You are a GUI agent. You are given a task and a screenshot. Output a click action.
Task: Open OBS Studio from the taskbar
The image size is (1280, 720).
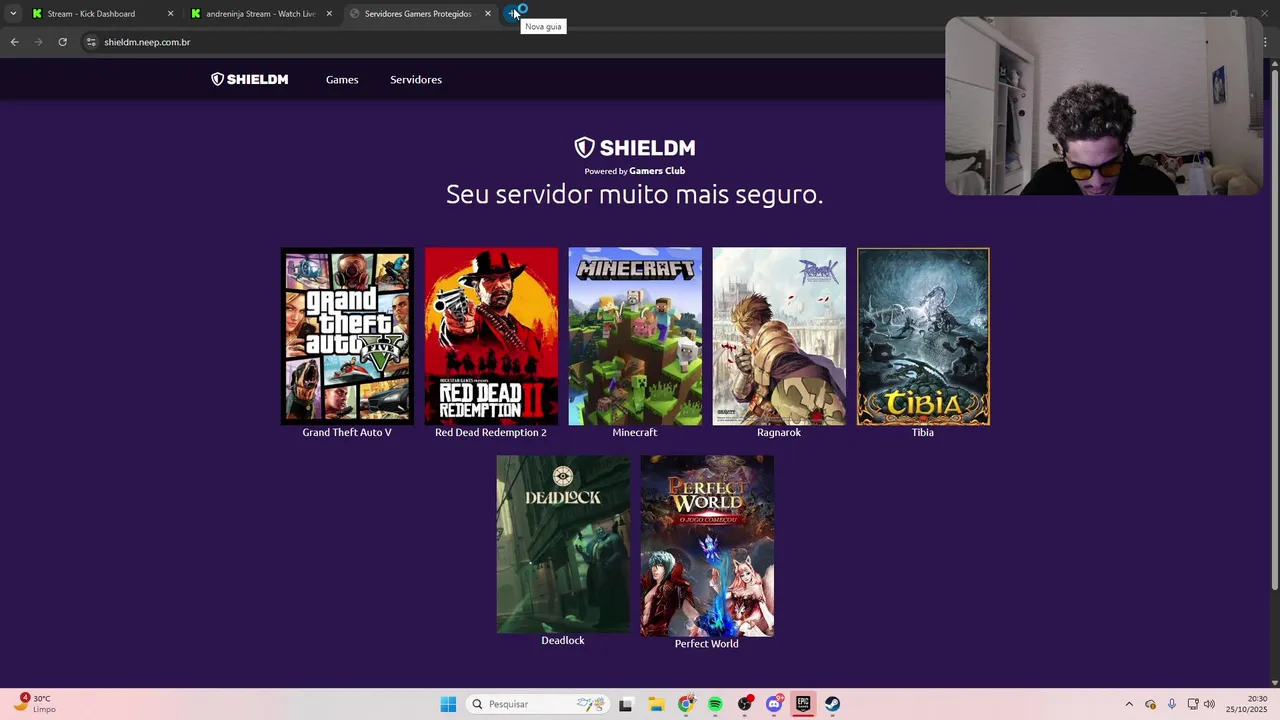click(745, 704)
